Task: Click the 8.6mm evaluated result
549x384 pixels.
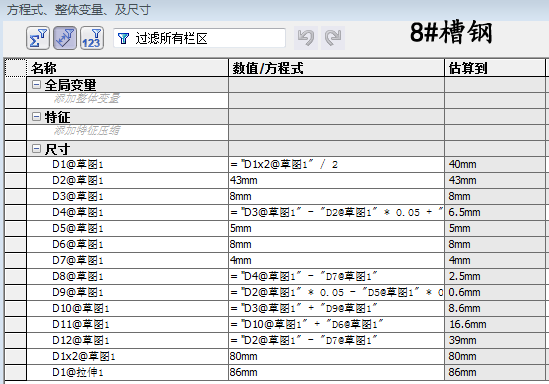Action: [x=465, y=308]
